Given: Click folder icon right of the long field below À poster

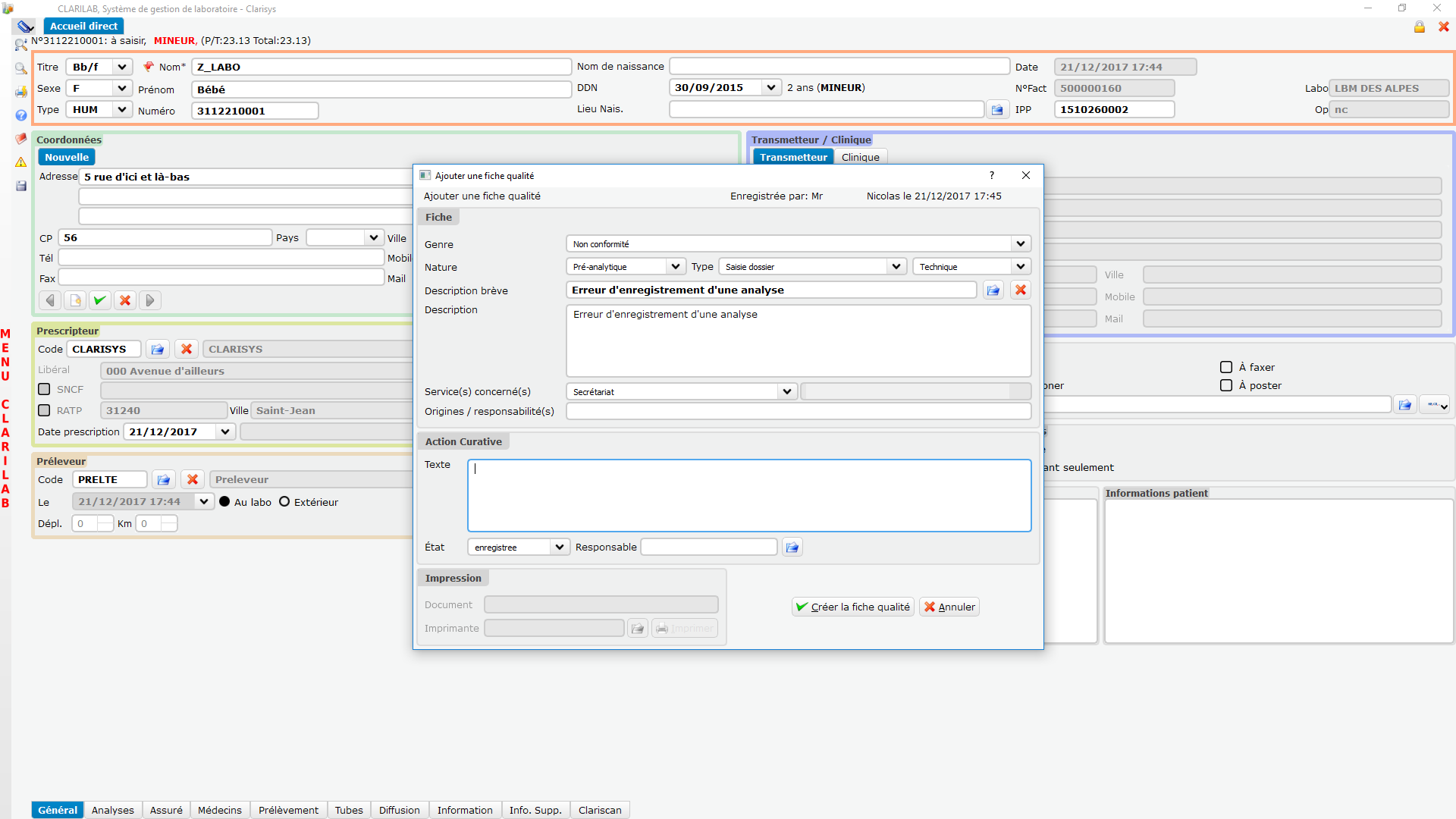Looking at the screenshot, I should [1405, 406].
